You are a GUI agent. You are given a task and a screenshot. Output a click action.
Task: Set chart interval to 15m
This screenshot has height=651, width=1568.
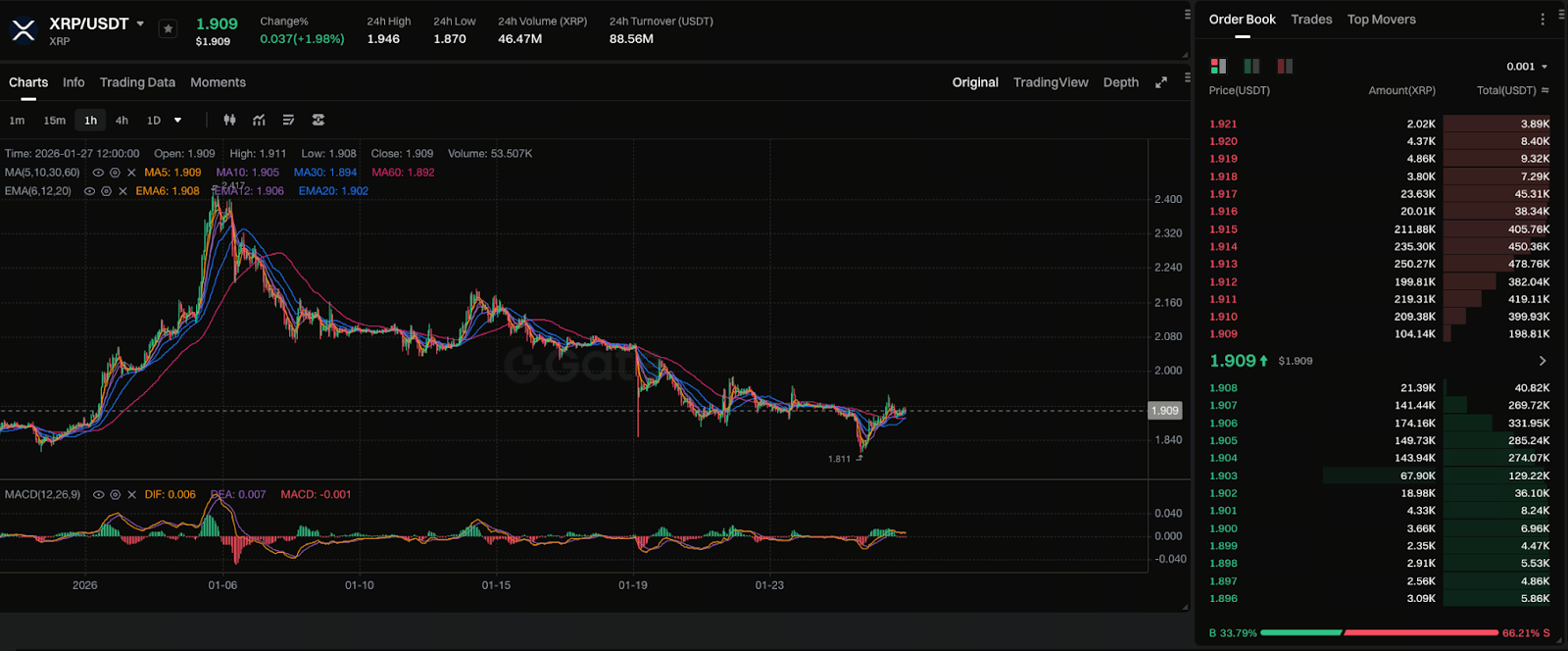54,121
